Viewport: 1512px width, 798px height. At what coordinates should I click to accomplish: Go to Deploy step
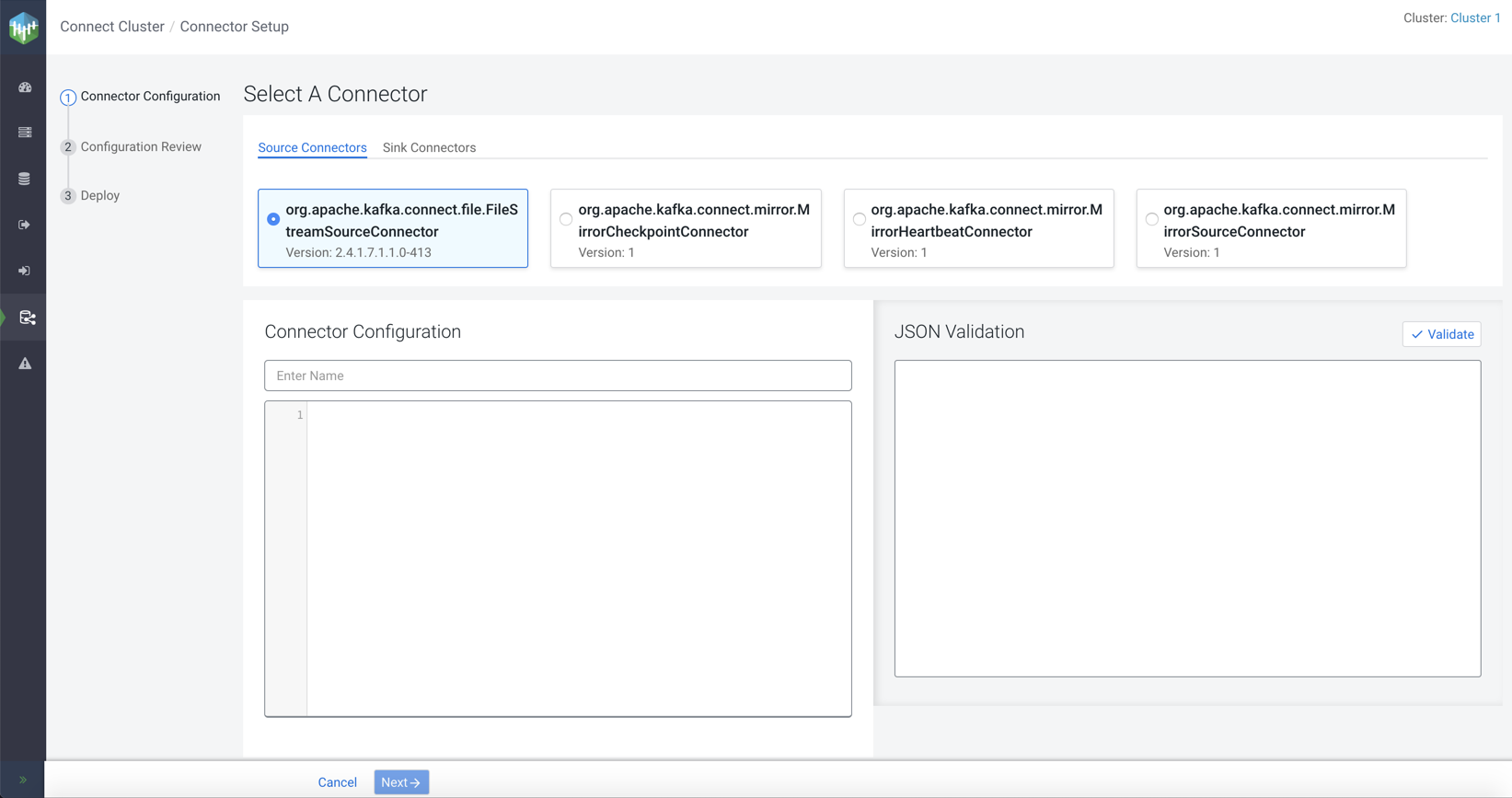click(90, 195)
